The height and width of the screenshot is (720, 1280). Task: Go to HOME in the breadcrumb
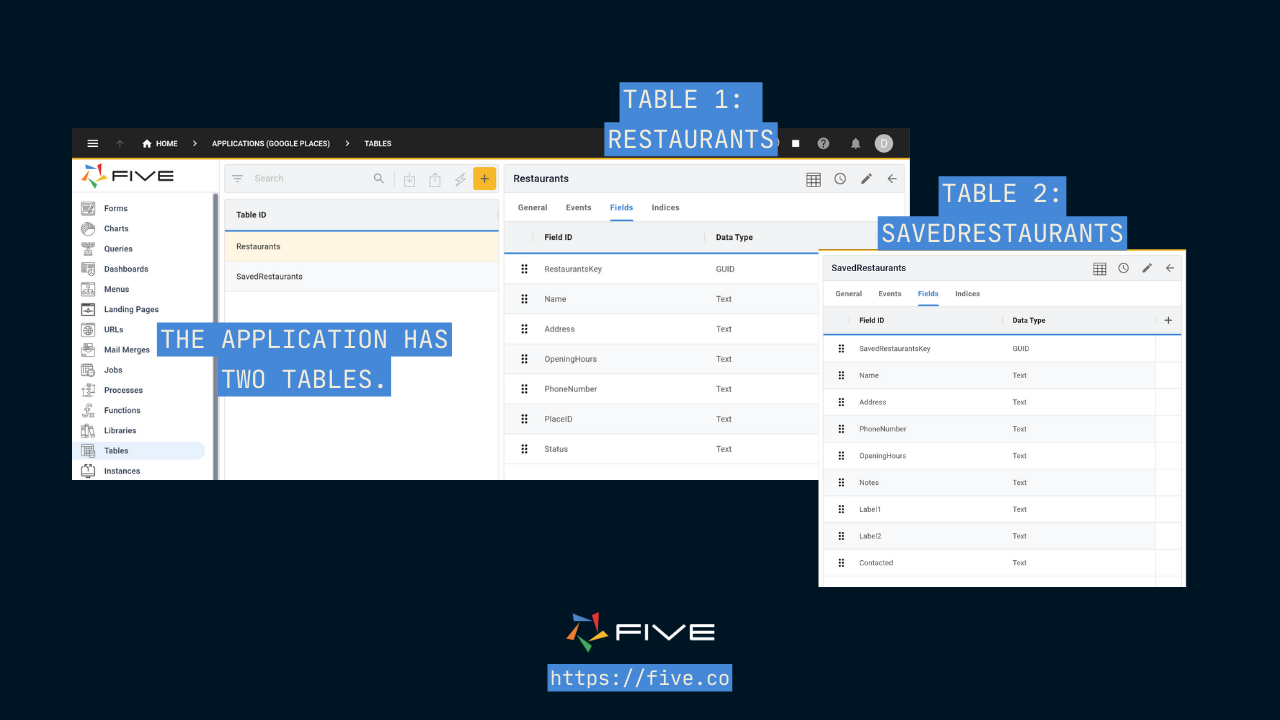click(160, 143)
